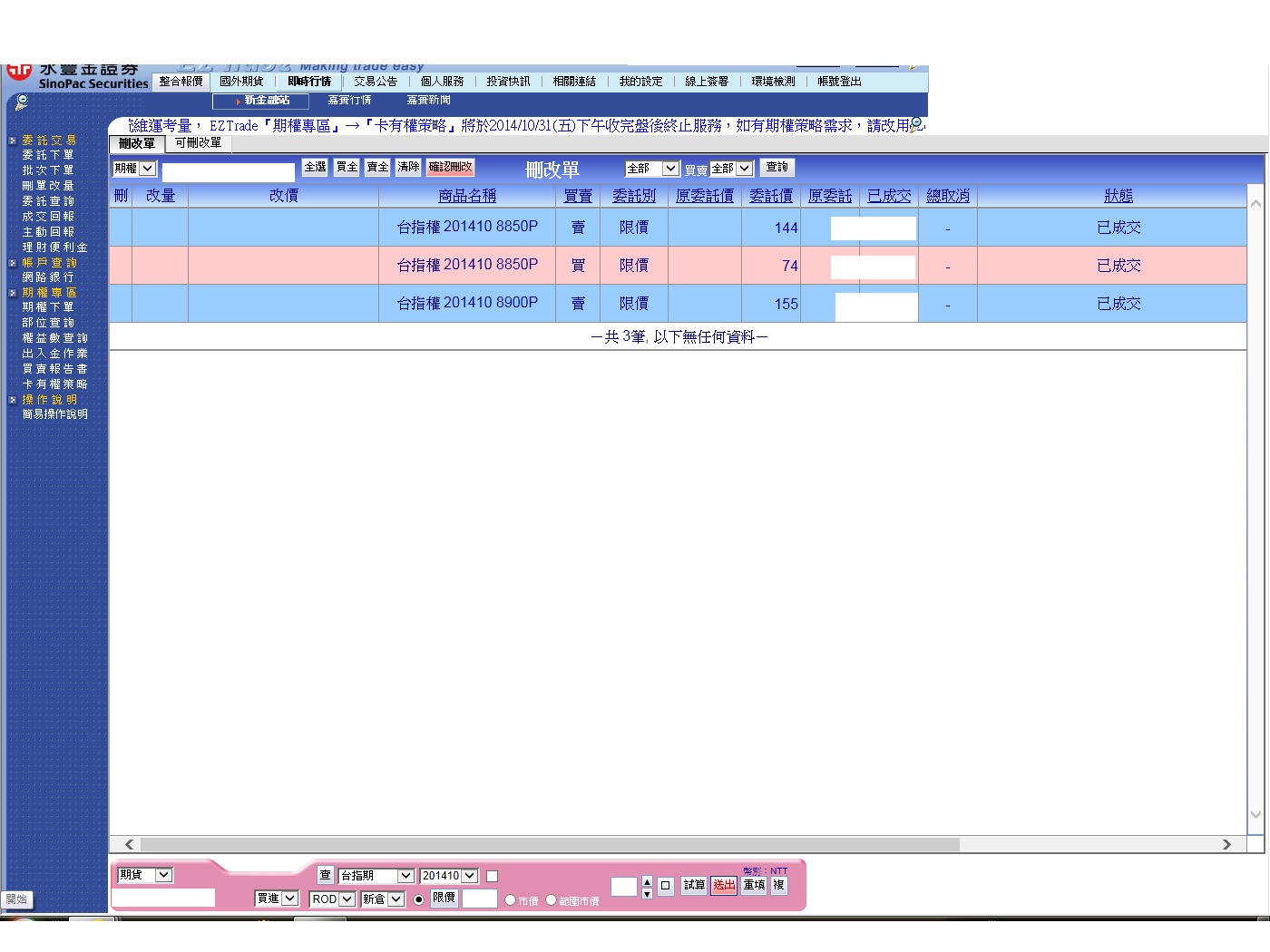This screenshot has height=952, width=1270.
Task: Open 部位查詢 in the sidebar
Action: [x=48, y=323]
